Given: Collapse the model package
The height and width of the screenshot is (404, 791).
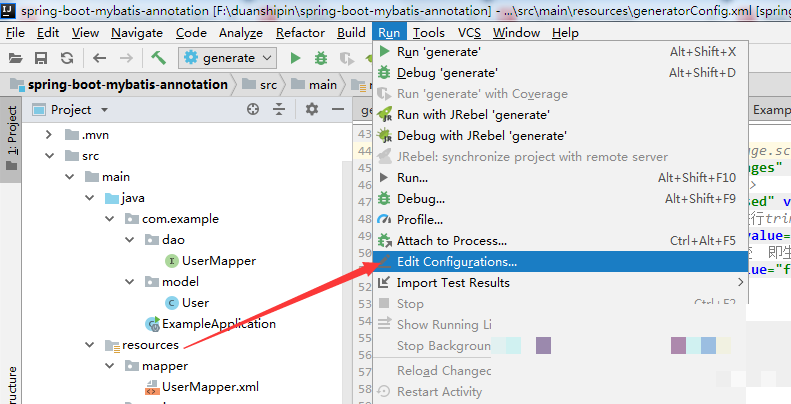Looking at the screenshot, I should 130,282.
